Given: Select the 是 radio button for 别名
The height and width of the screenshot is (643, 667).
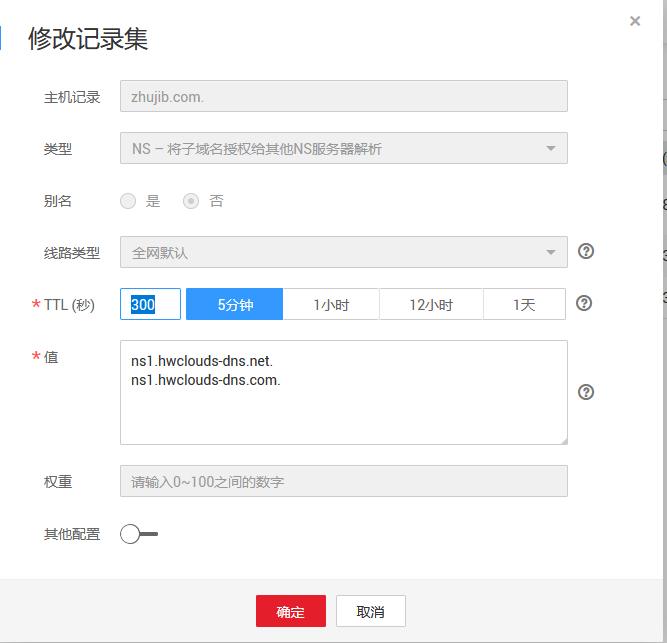Looking at the screenshot, I should point(128,201).
